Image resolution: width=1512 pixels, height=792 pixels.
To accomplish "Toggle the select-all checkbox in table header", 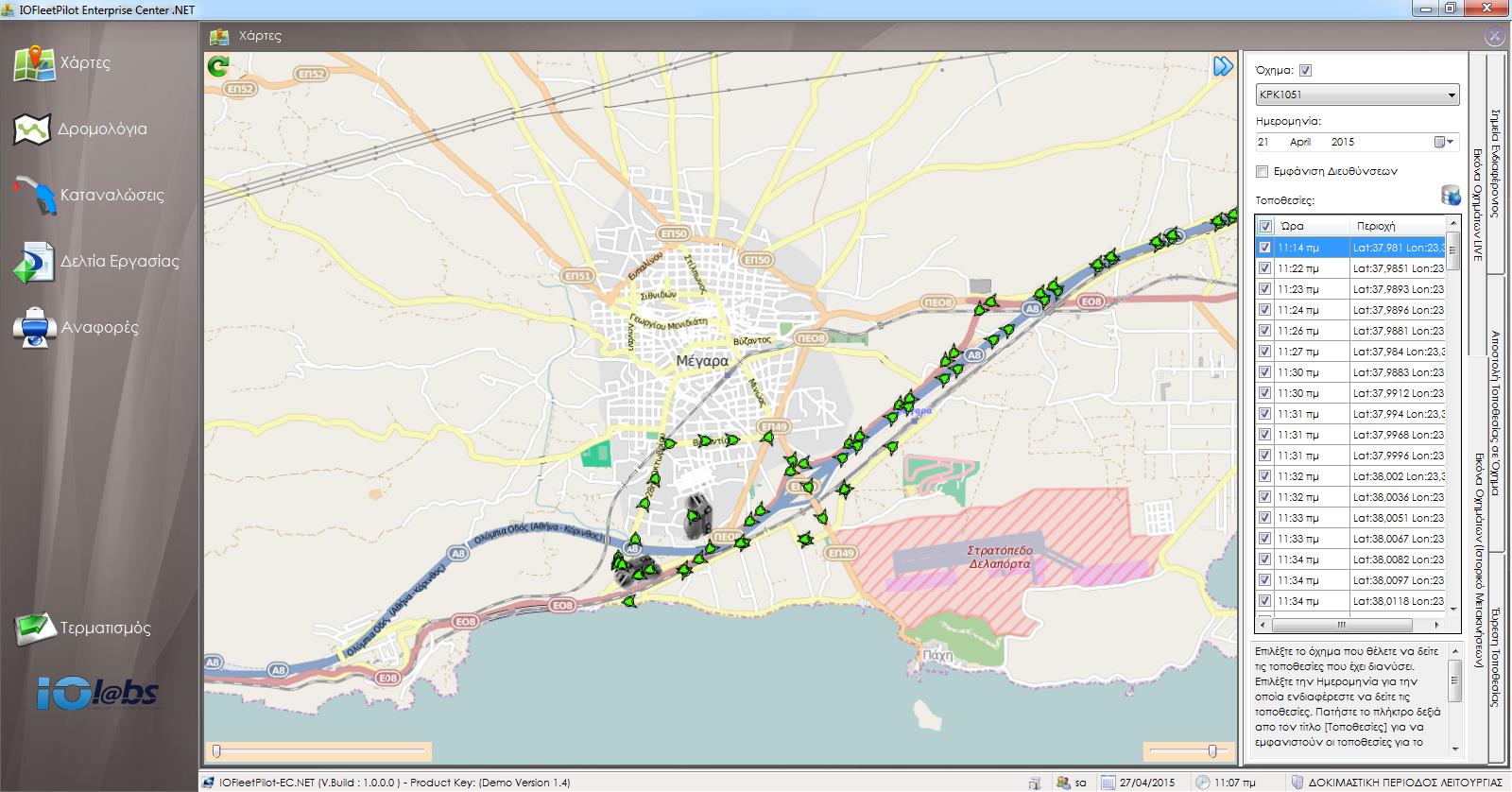I will tap(1265, 227).
